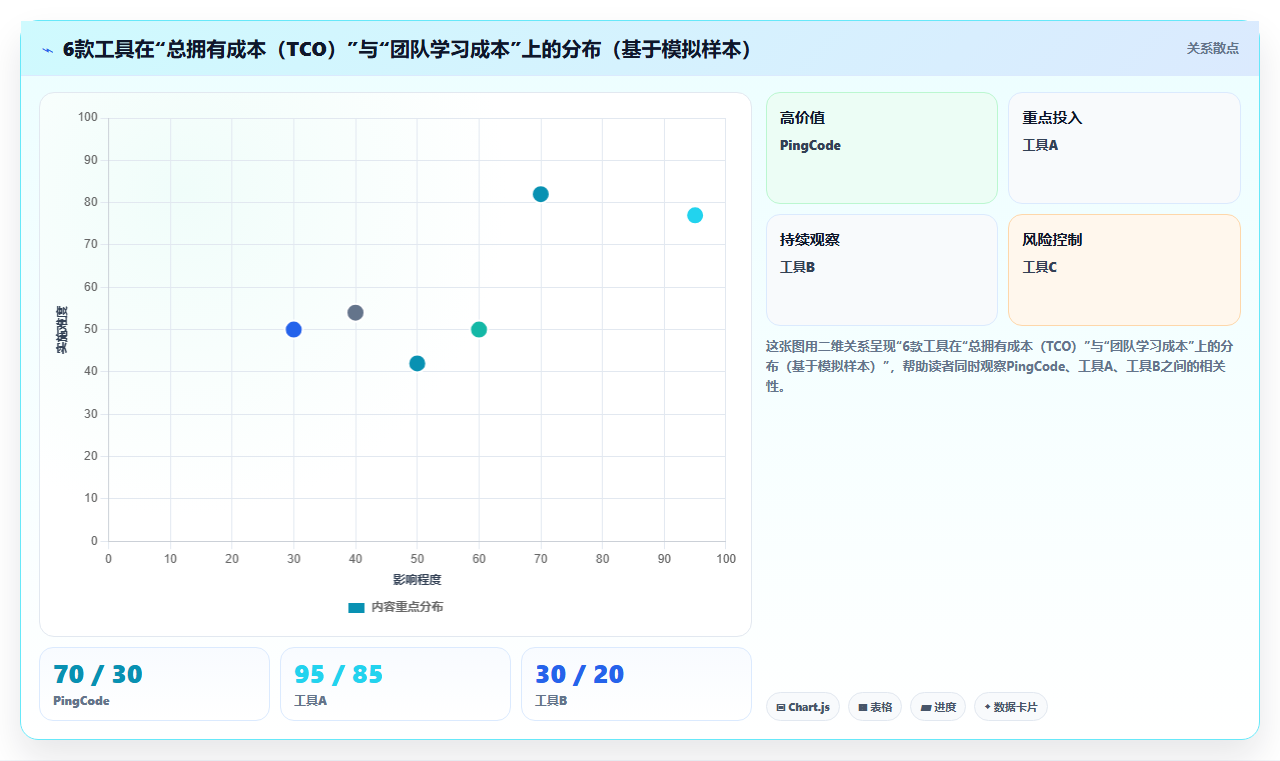Click the 实施难度 y-axis title
Screen dimensions: 1280x761
(62, 330)
